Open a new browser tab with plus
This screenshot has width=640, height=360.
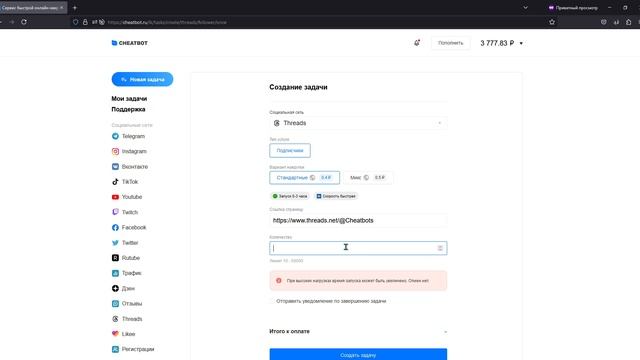tap(75, 7)
